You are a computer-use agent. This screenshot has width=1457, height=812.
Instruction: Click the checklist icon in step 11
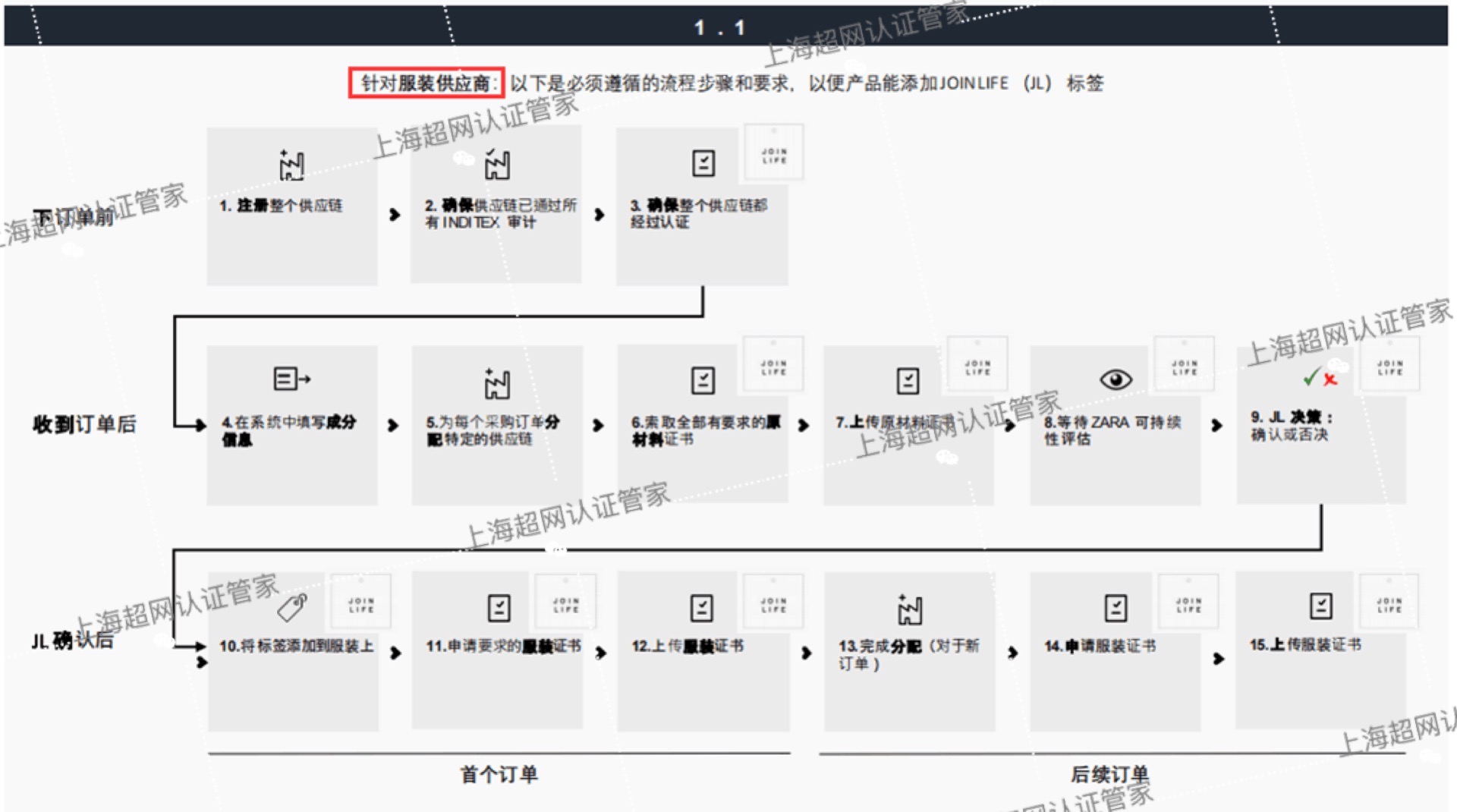(x=499, y=607)
